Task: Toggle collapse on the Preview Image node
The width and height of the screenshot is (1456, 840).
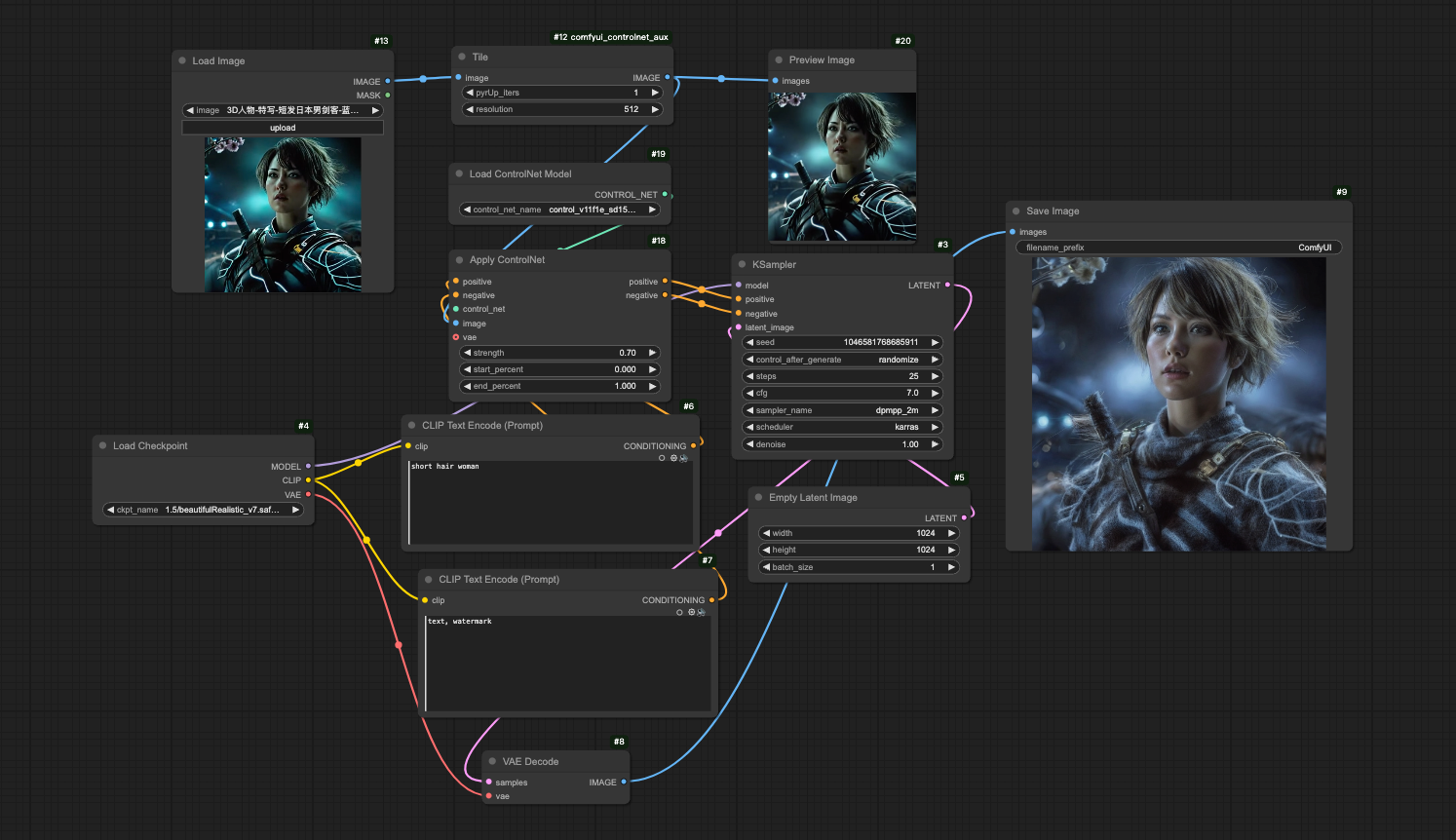Action: [x=779, y=59]
